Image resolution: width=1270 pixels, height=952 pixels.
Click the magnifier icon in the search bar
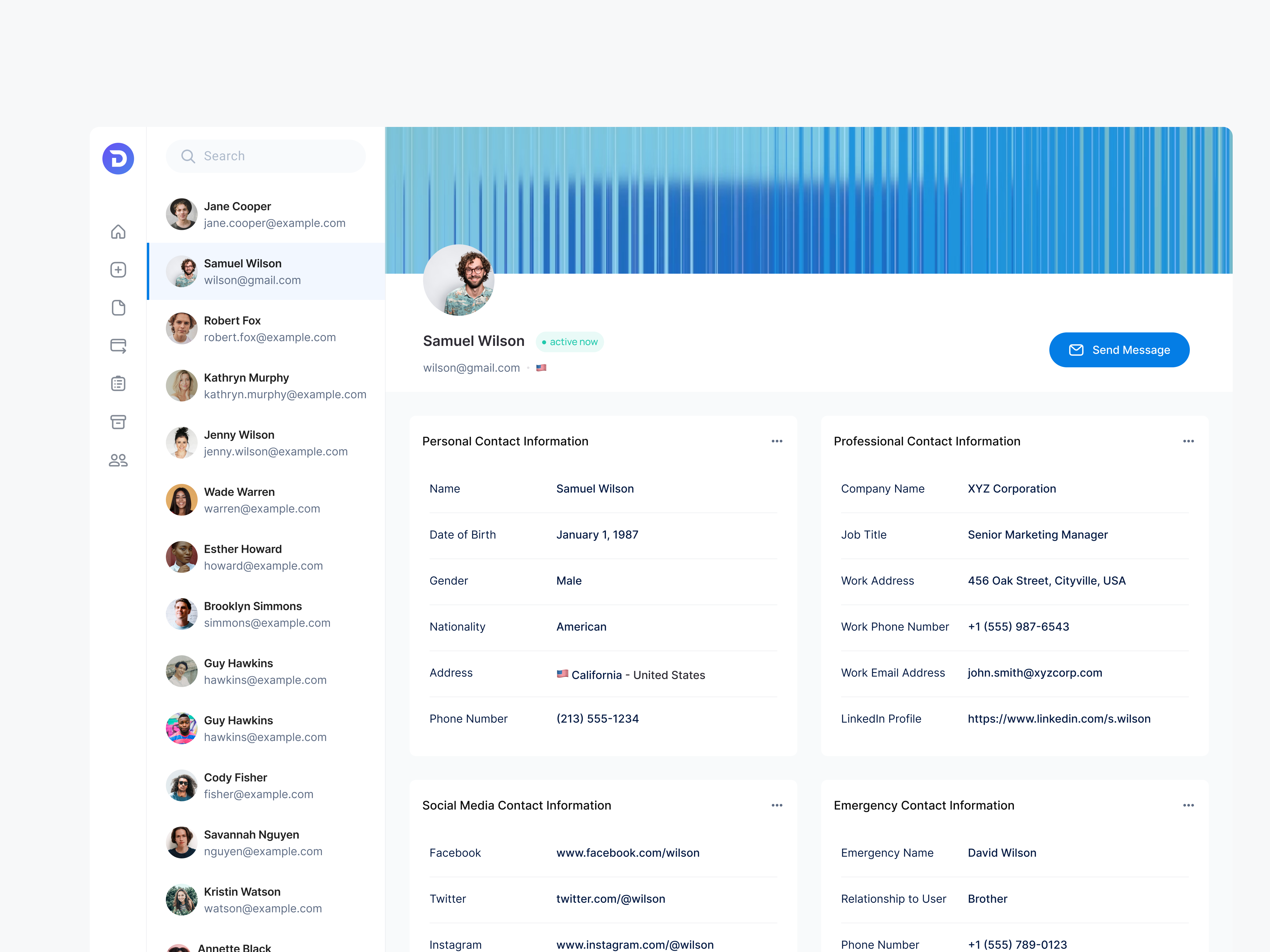tap(188, 156)
